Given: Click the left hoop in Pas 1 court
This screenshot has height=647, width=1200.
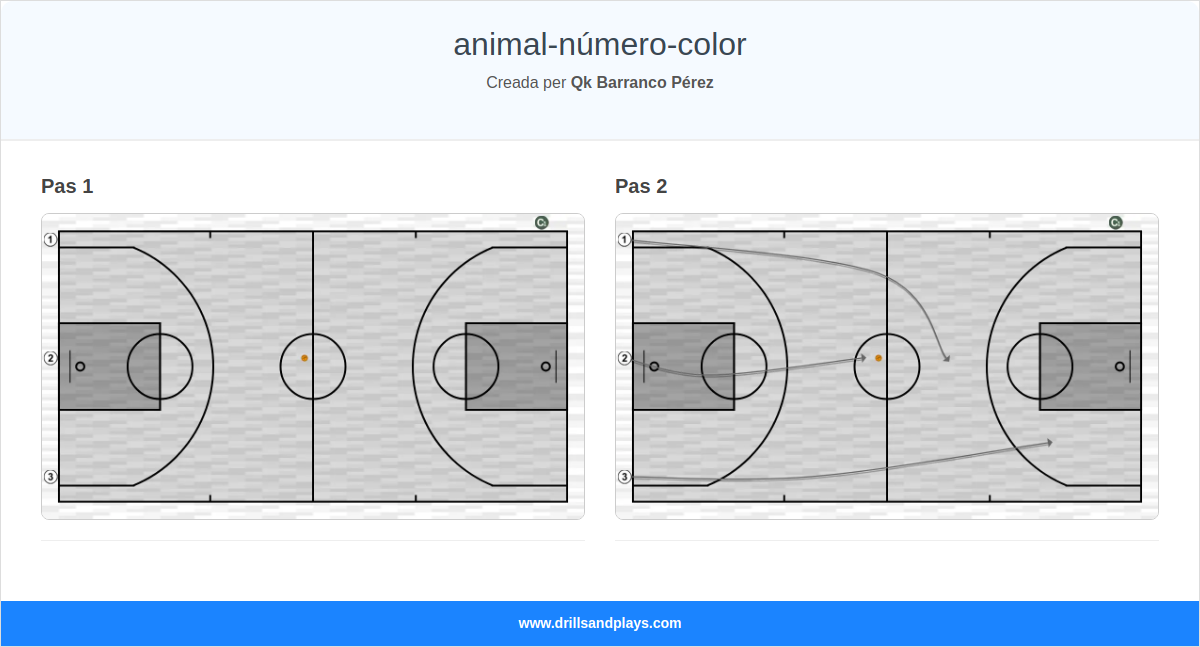Looking at the screenshot, I should (x=80, y=366).
